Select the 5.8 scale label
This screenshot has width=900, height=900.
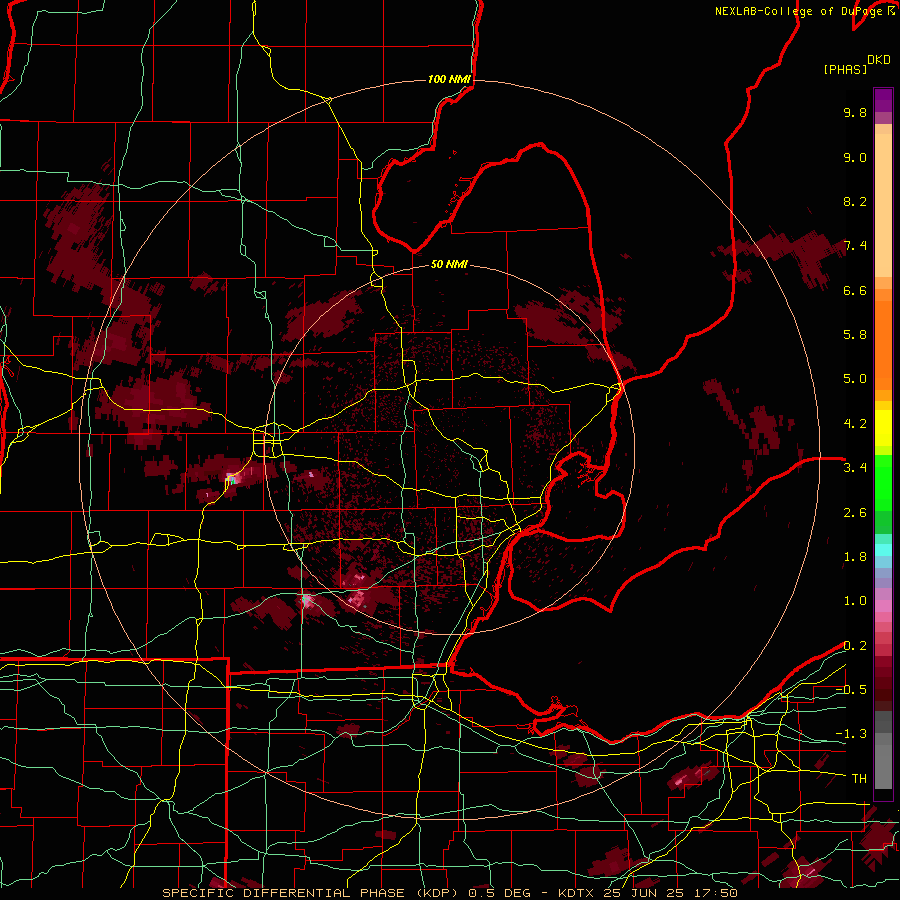click(855, 335)
